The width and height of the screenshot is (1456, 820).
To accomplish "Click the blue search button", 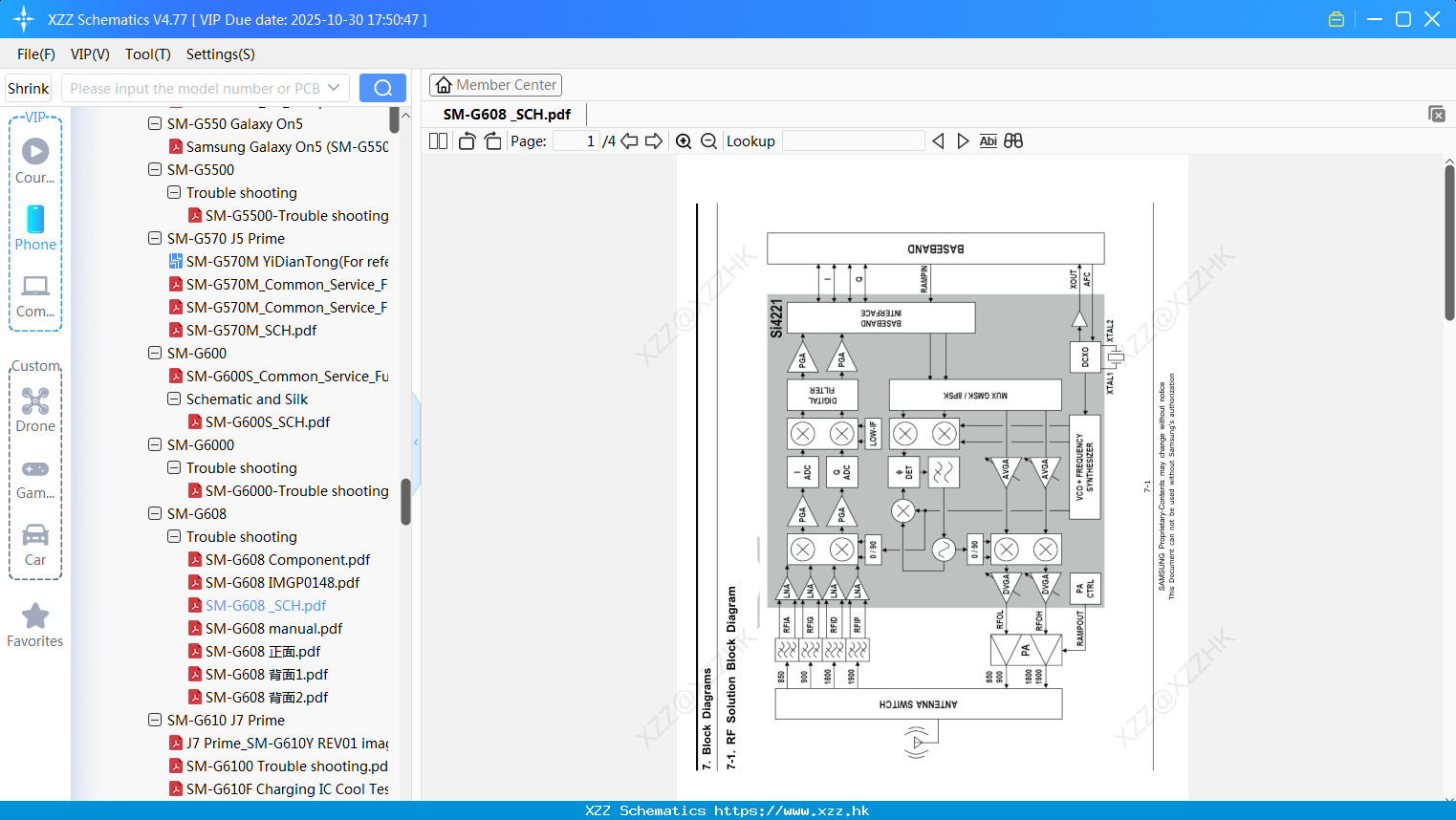I will tap(382, 88).
